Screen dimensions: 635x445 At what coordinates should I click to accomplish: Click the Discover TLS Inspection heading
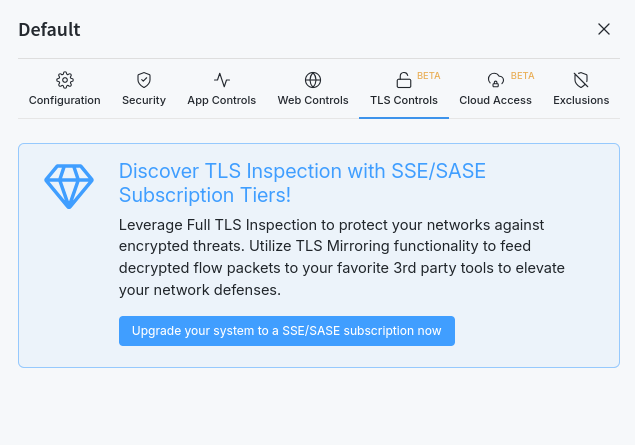[302, 183]
